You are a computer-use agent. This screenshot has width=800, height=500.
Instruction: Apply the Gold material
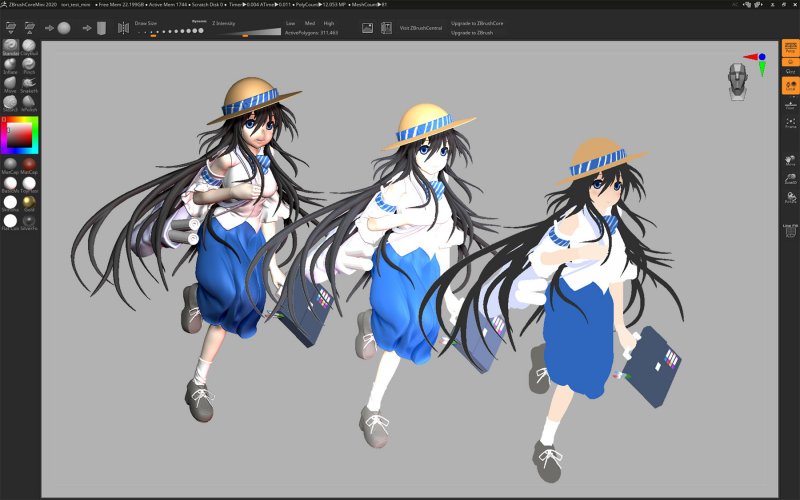(29, 202)
